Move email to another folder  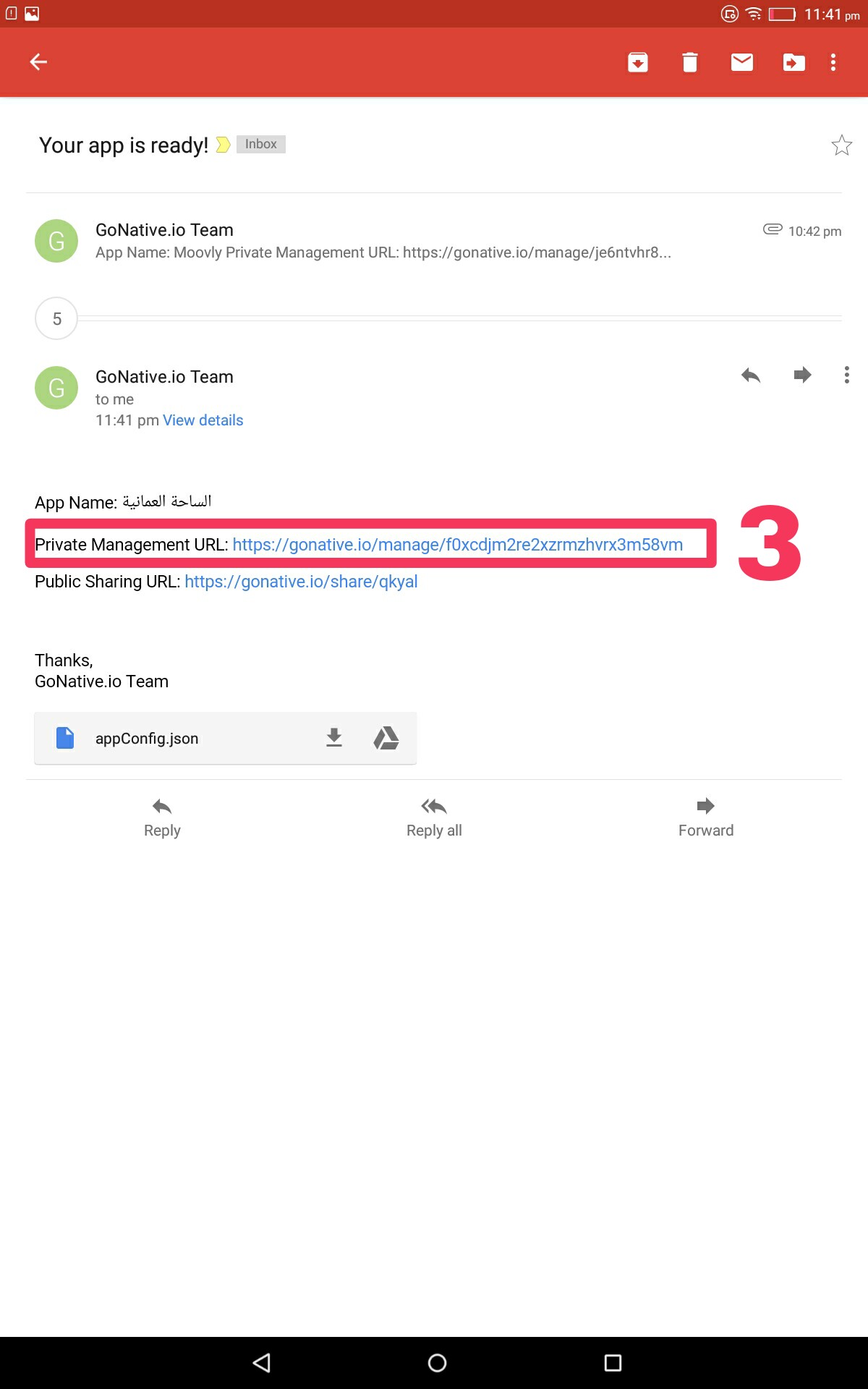pos(793,63)
